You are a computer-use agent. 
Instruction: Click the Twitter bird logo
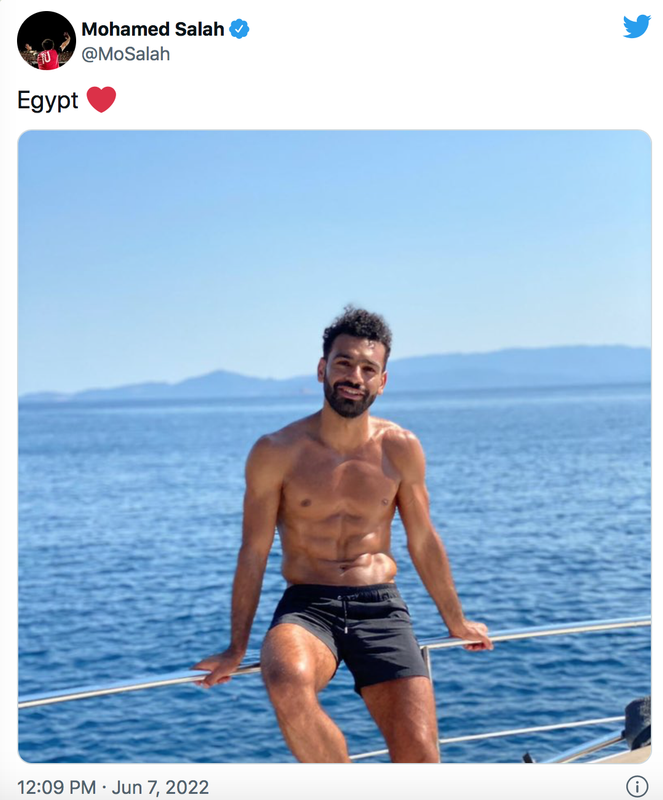pyautogui.click(x=637, y=26)
